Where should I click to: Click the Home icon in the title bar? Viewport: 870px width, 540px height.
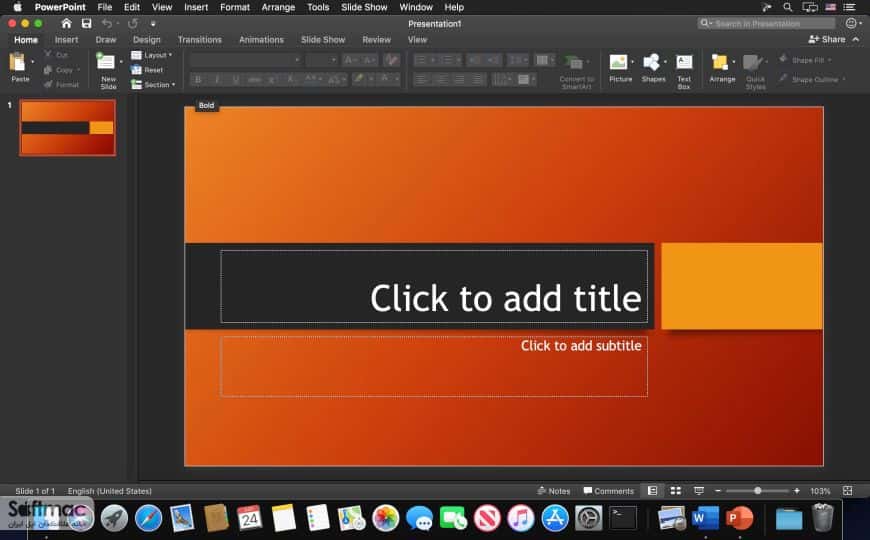(67, 23)
